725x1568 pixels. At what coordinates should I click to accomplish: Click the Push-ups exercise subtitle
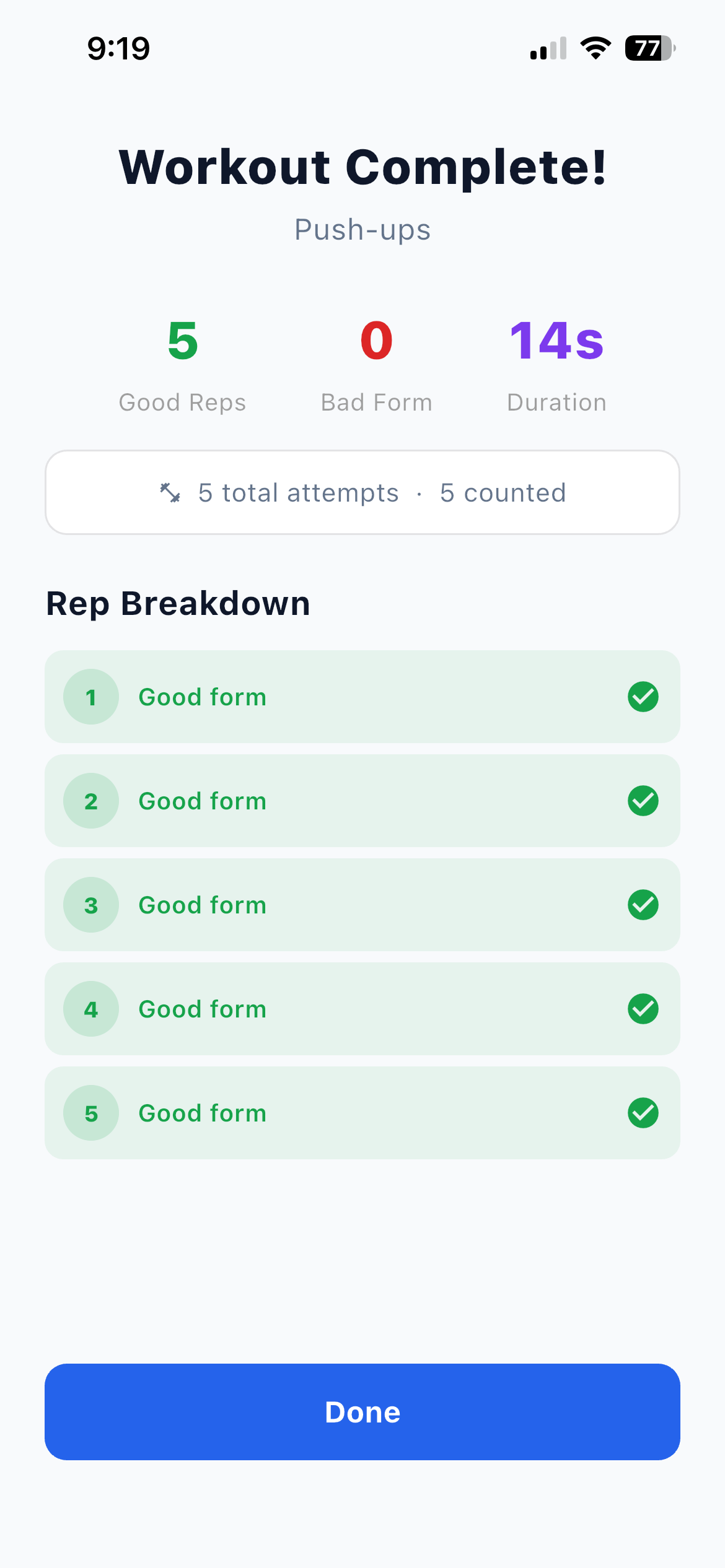[x=362, y=230]
